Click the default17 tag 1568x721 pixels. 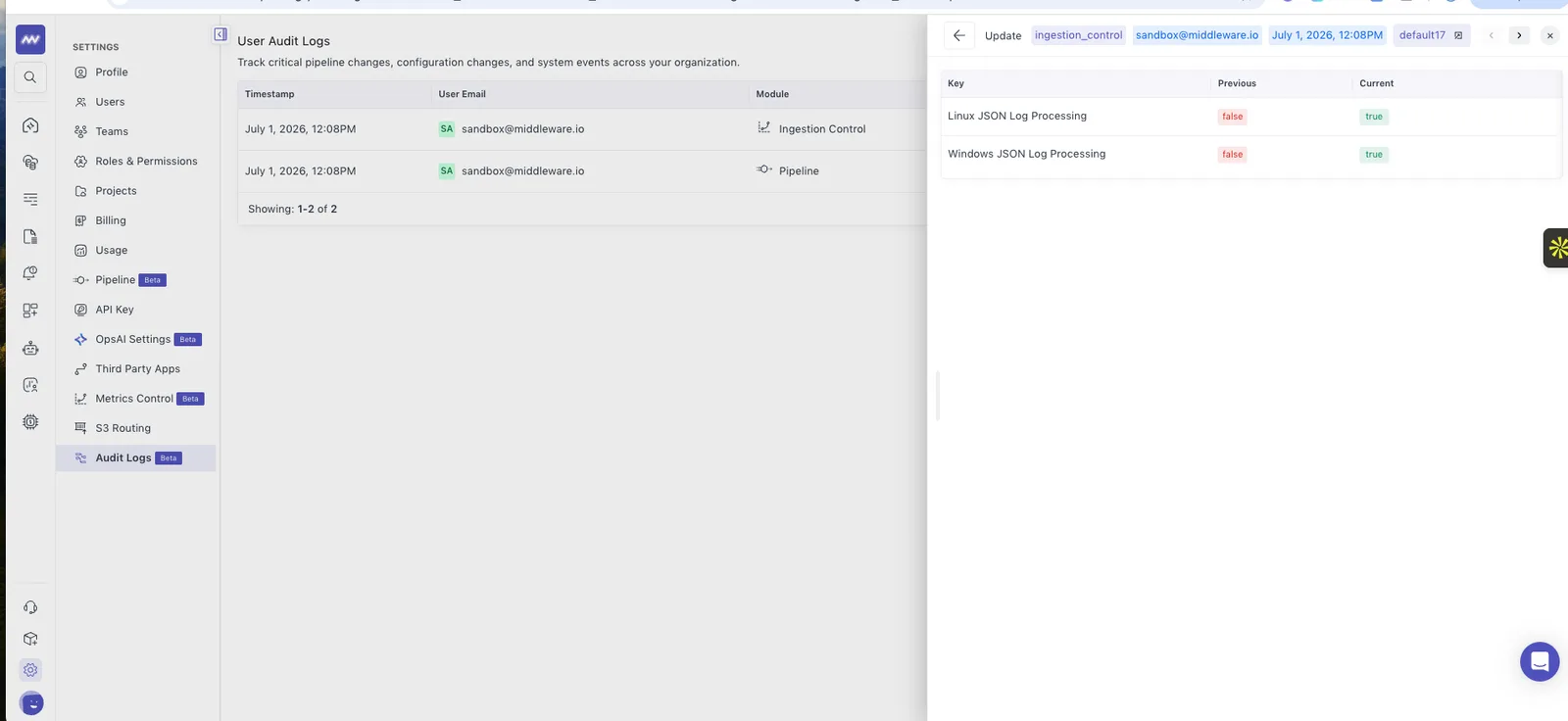click(x=1432, y=35)
